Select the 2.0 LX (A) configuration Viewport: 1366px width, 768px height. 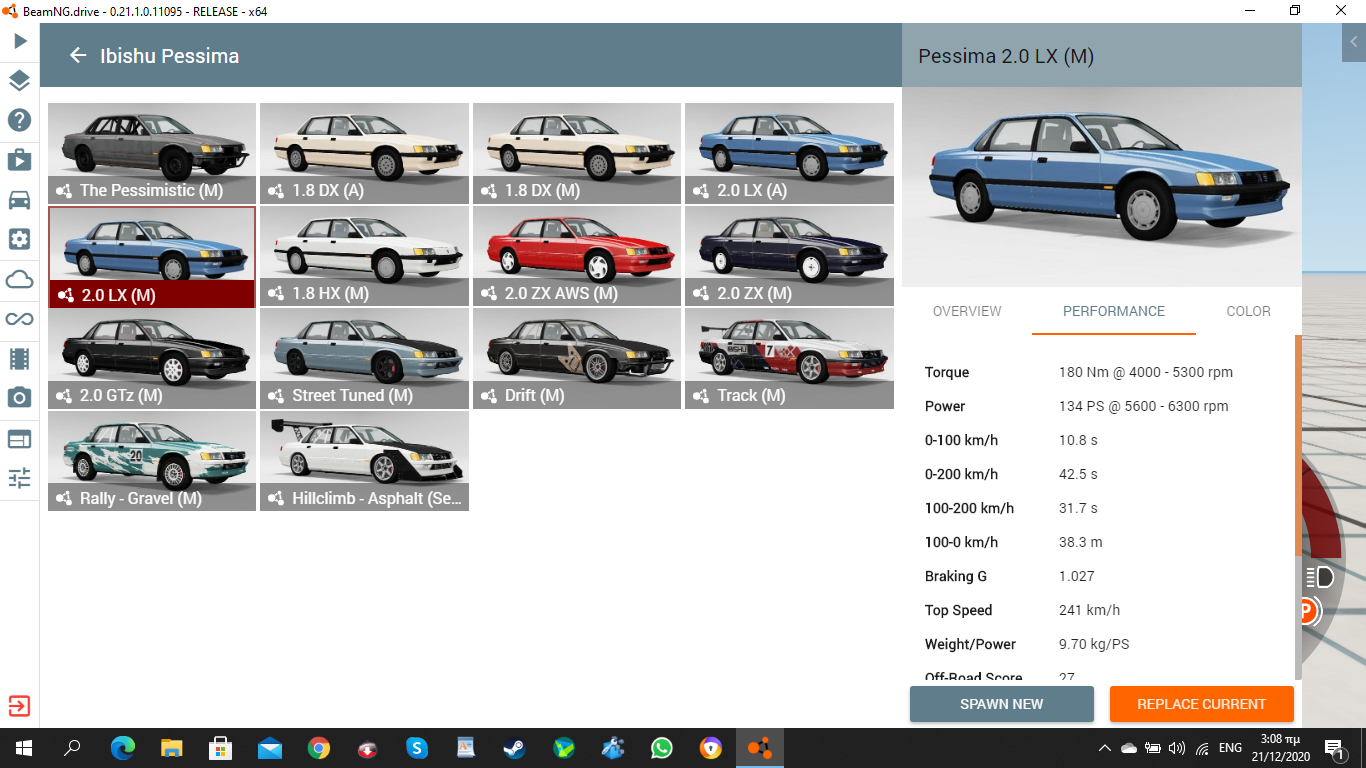tap(789, 154)
